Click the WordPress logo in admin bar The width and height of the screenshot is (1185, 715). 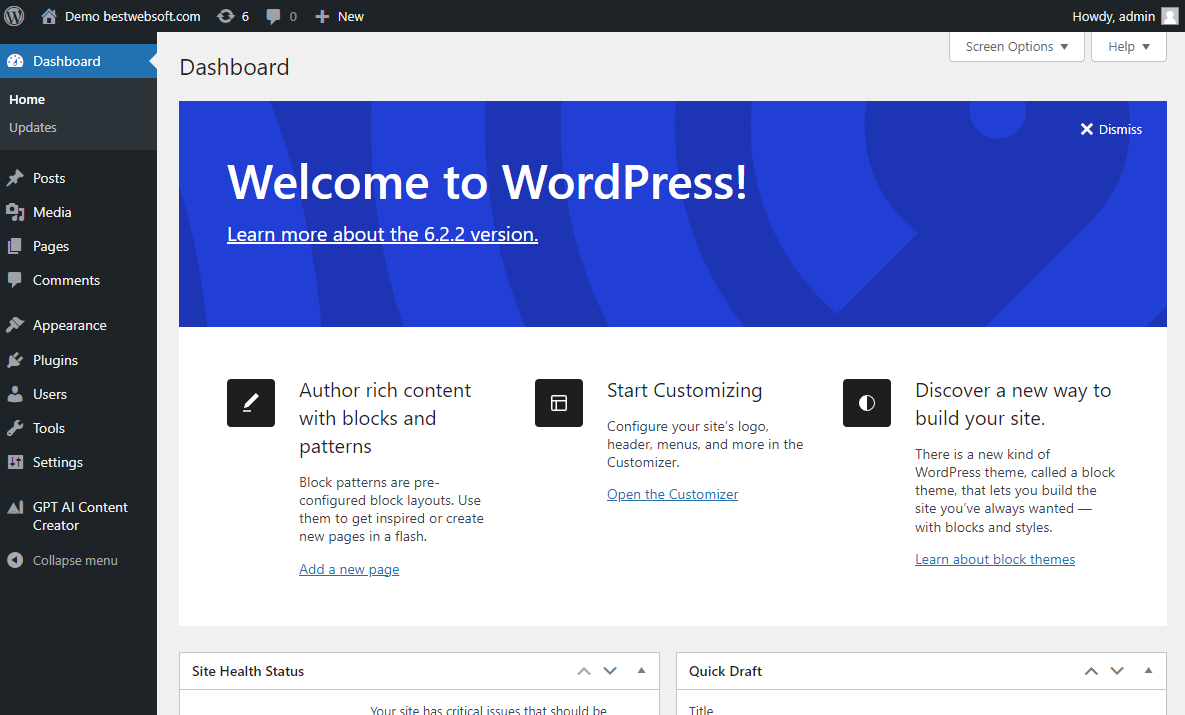click(x=14, y=16)
